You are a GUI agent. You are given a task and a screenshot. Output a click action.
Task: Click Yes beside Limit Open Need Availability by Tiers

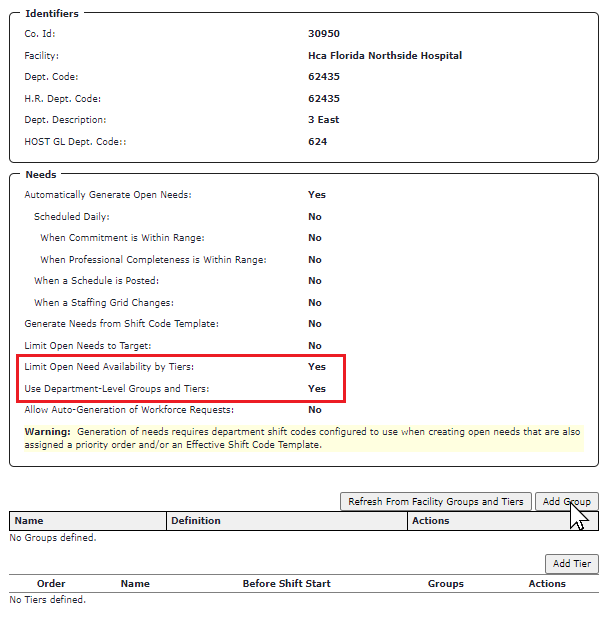[x=317, y=367]
